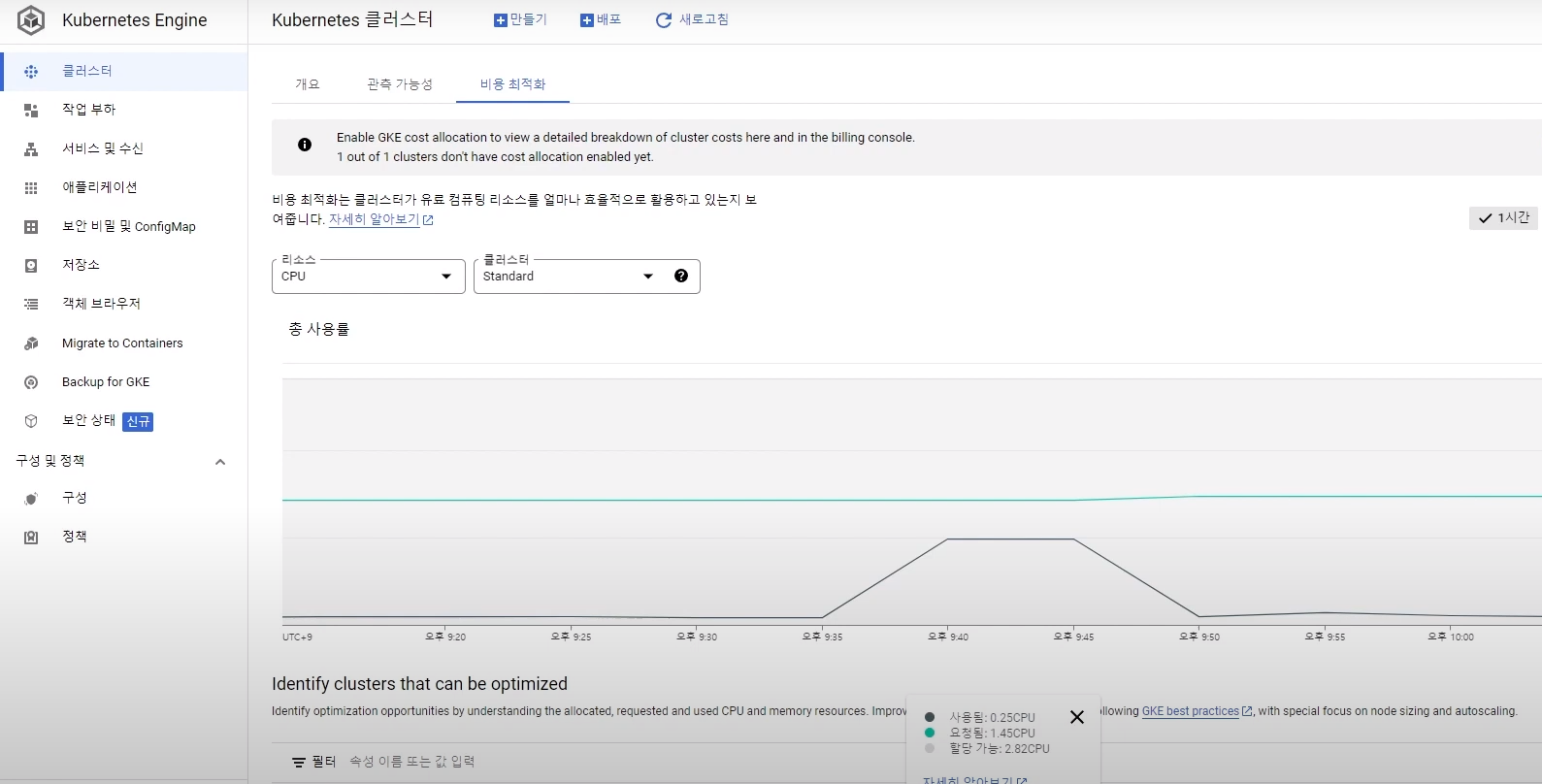Click the plus icon beside 배포
This screenshot has height=784, width=1542.
[x=587, y=20]
